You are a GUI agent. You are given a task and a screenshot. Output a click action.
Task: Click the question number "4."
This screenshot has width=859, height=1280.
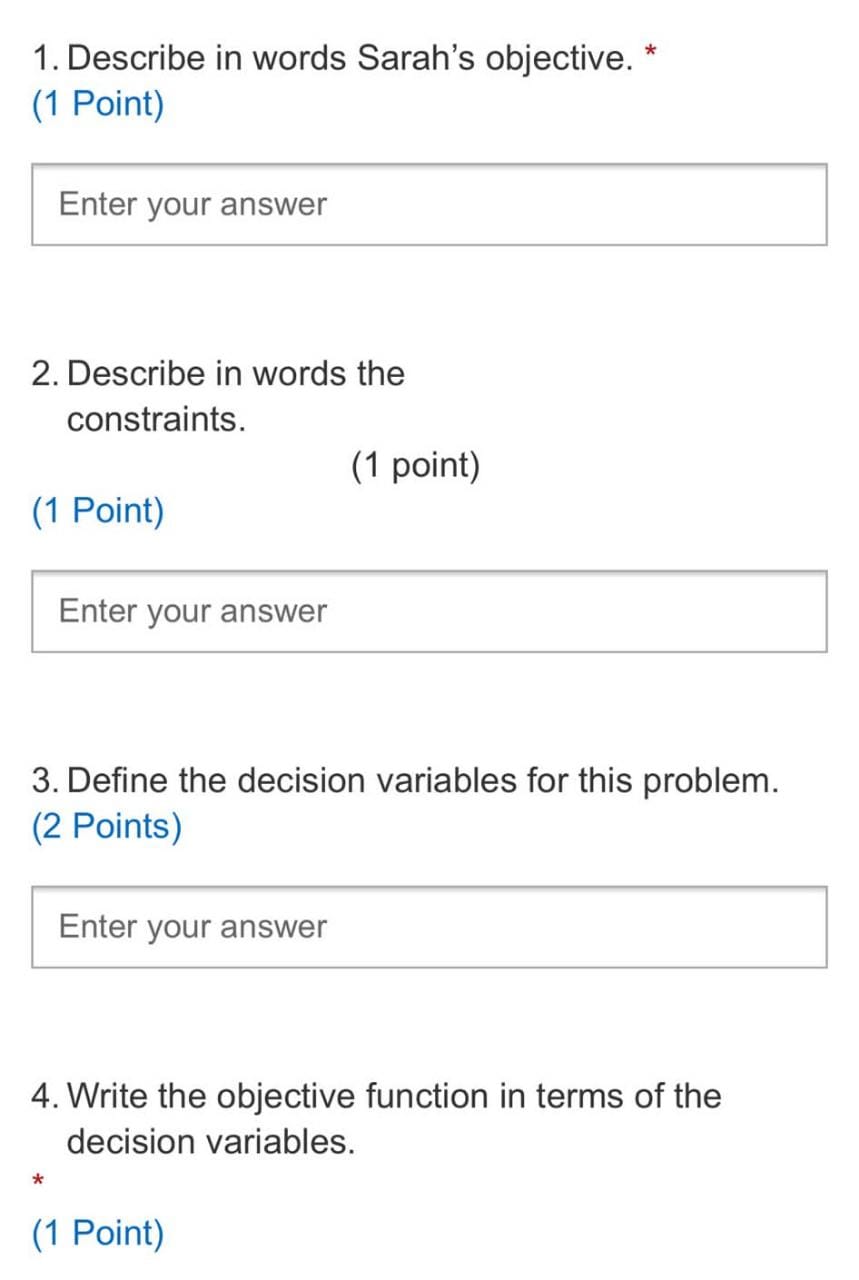click(x=45, y=1096)
